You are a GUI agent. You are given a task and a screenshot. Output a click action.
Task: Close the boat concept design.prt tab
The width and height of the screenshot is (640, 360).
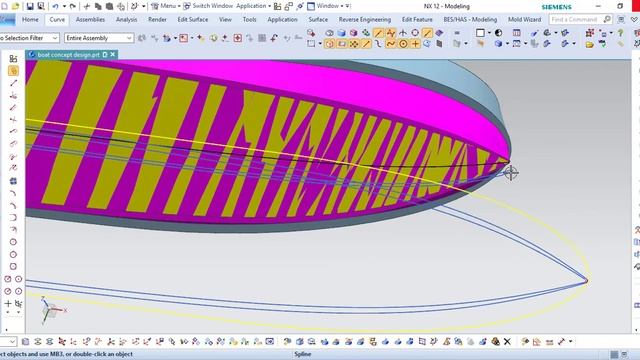click(113, 54)
